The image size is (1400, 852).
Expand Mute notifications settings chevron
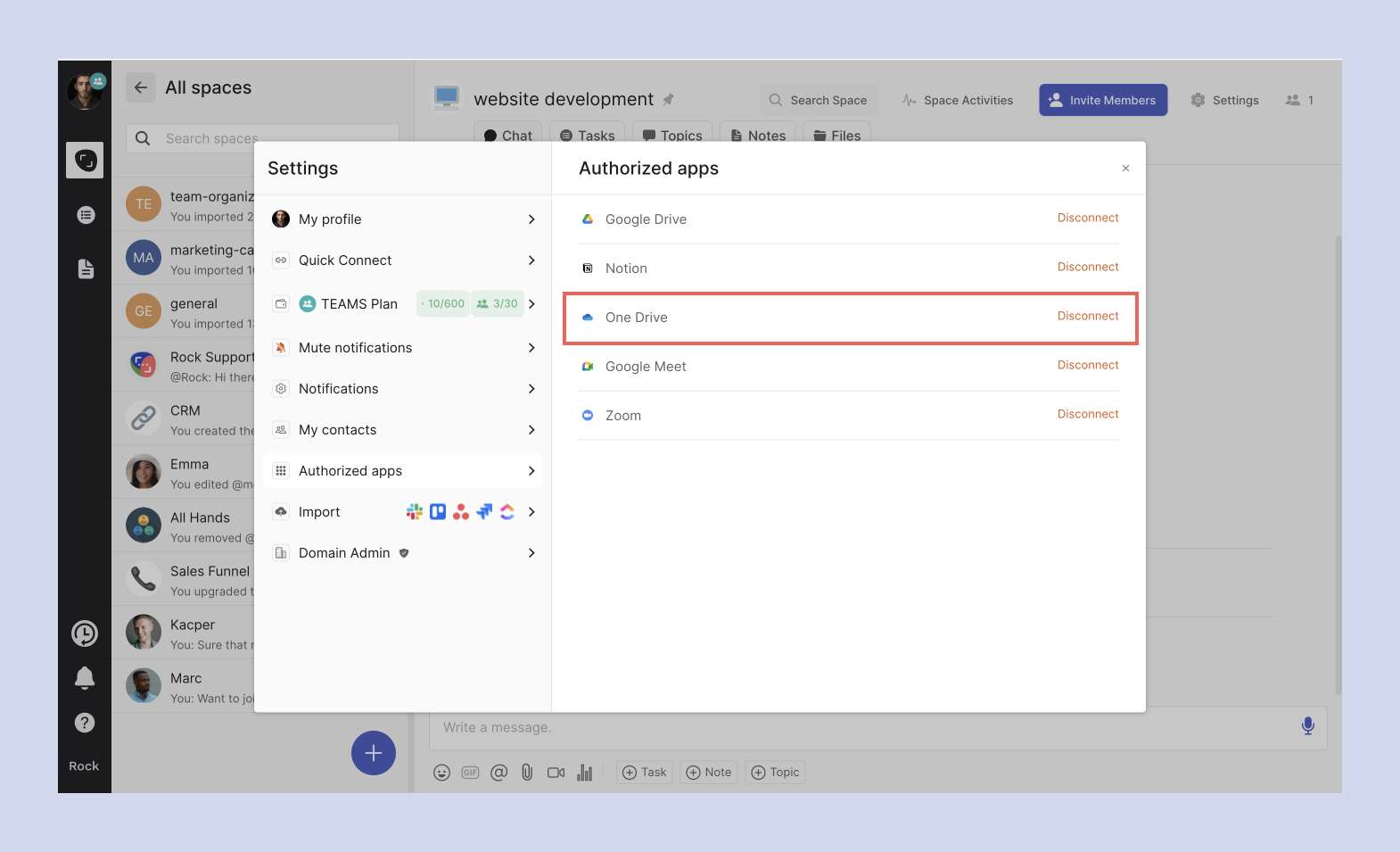click(531, 348)
